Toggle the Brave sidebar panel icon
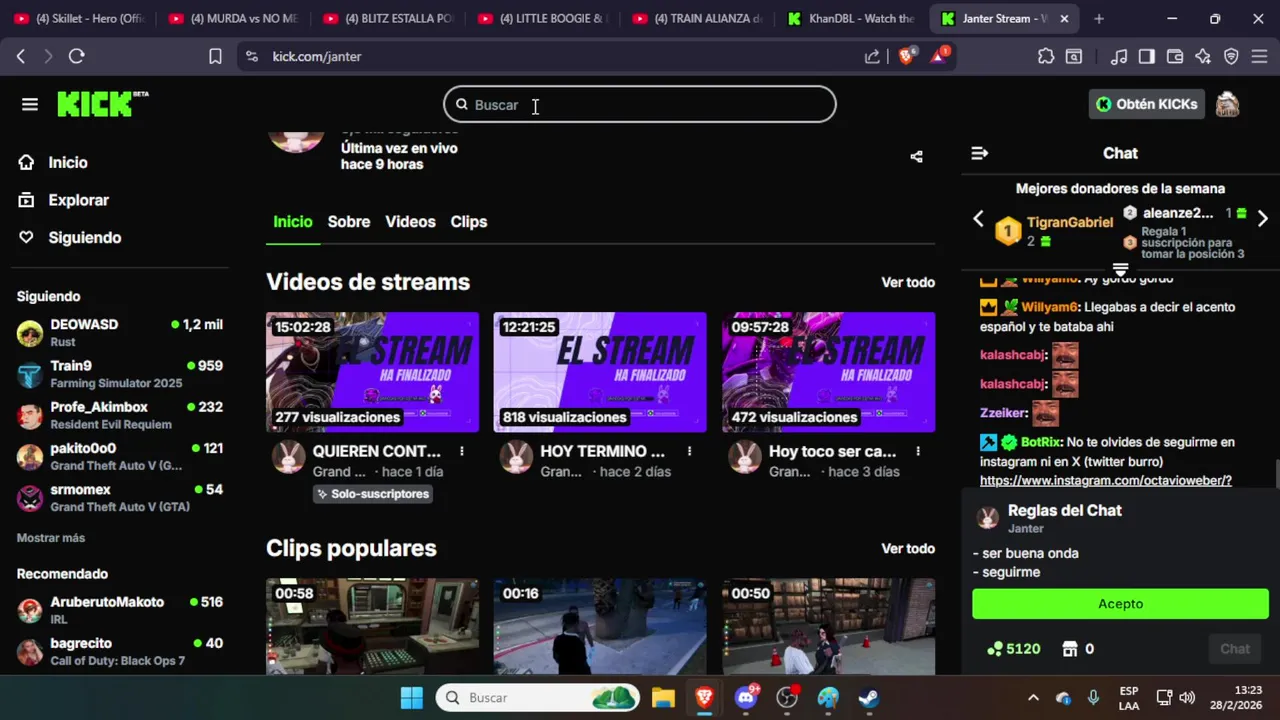Image resolution: width=1280 pixels, height=720 pixels. (x=1147, y=57)
